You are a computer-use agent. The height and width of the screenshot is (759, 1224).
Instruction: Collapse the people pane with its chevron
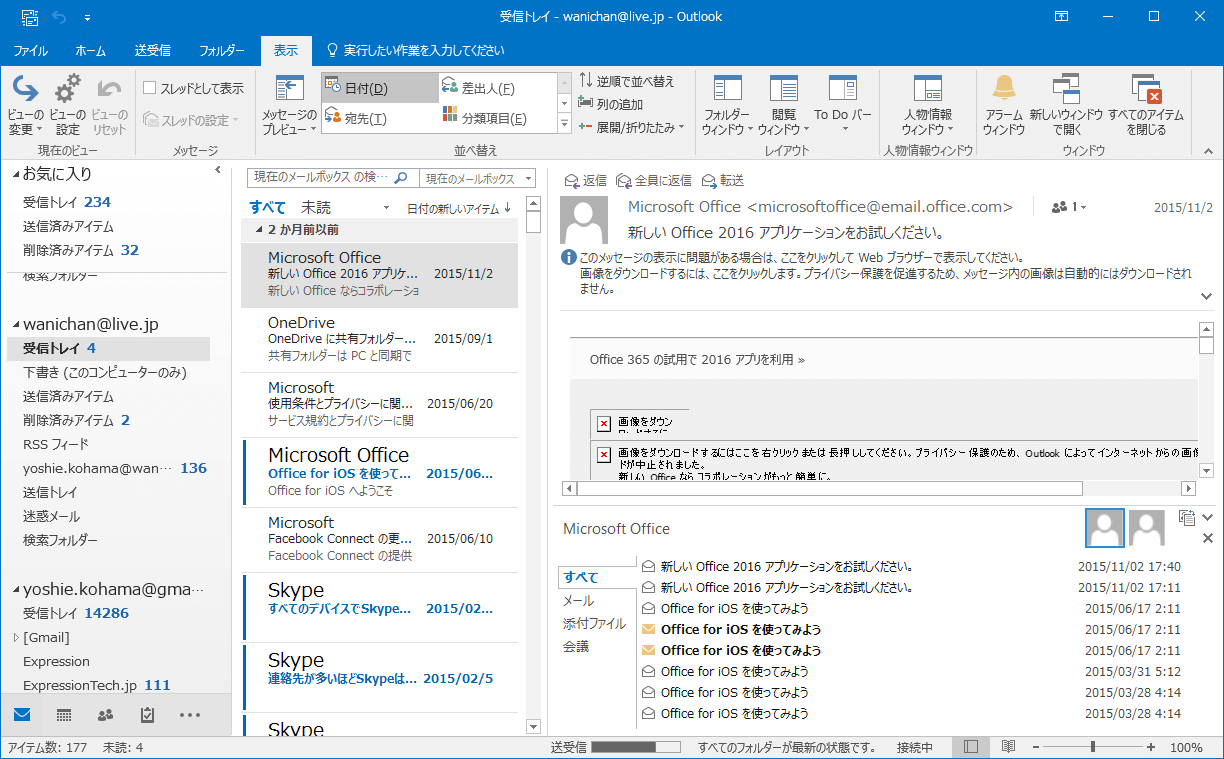(1207, 517)
